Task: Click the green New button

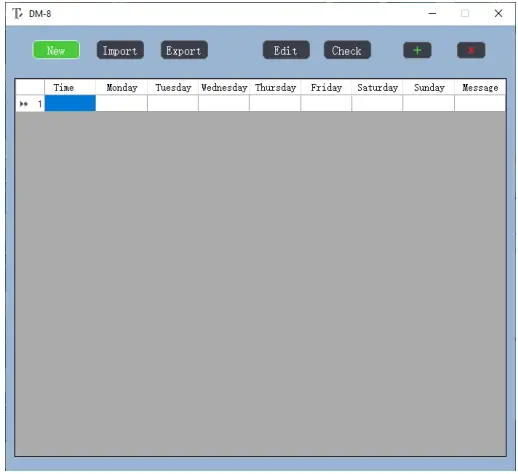Action: (56, 50)
